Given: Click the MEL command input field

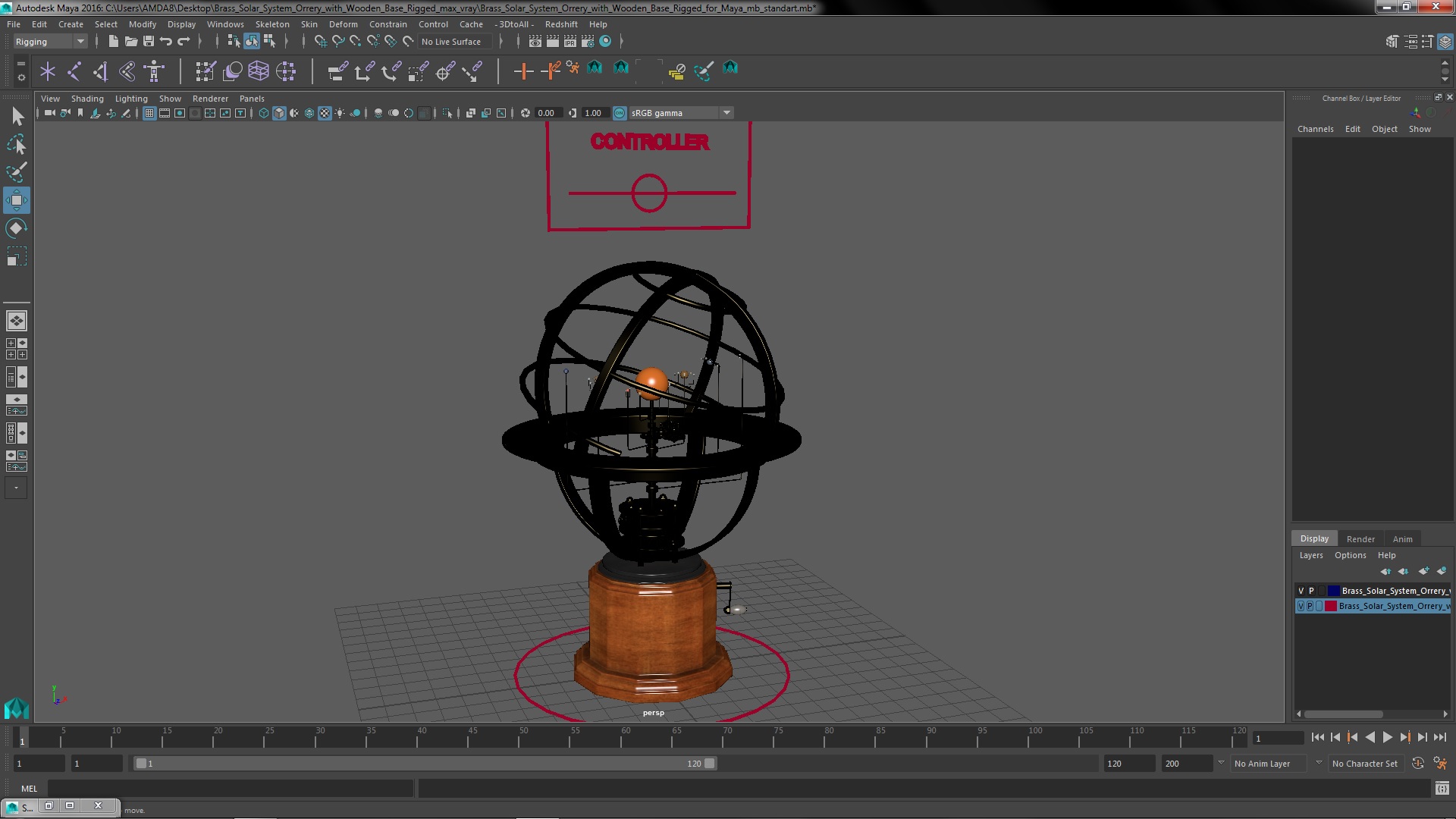Looking at the screenshot, I should click(x=231, y=789).
